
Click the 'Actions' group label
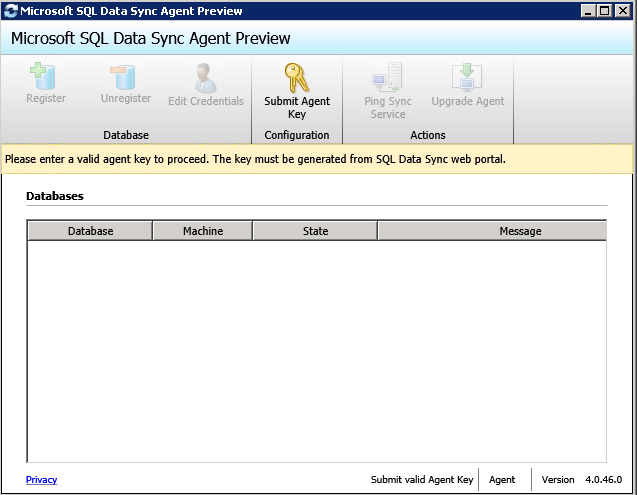pyautogui.click(x=427, y=135)
